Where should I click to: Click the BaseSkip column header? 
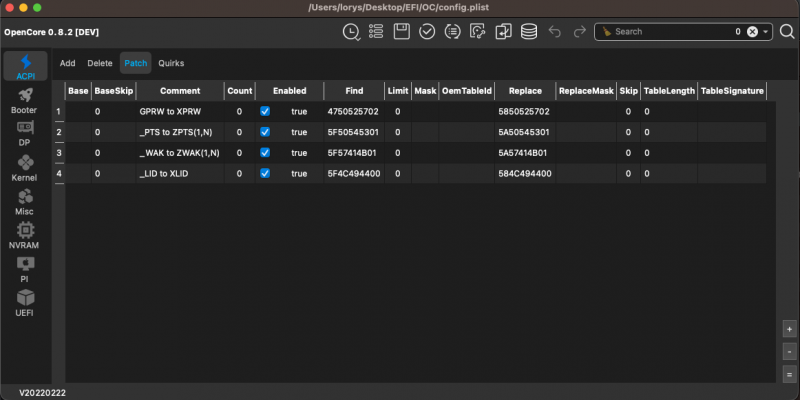coord(114,91)
